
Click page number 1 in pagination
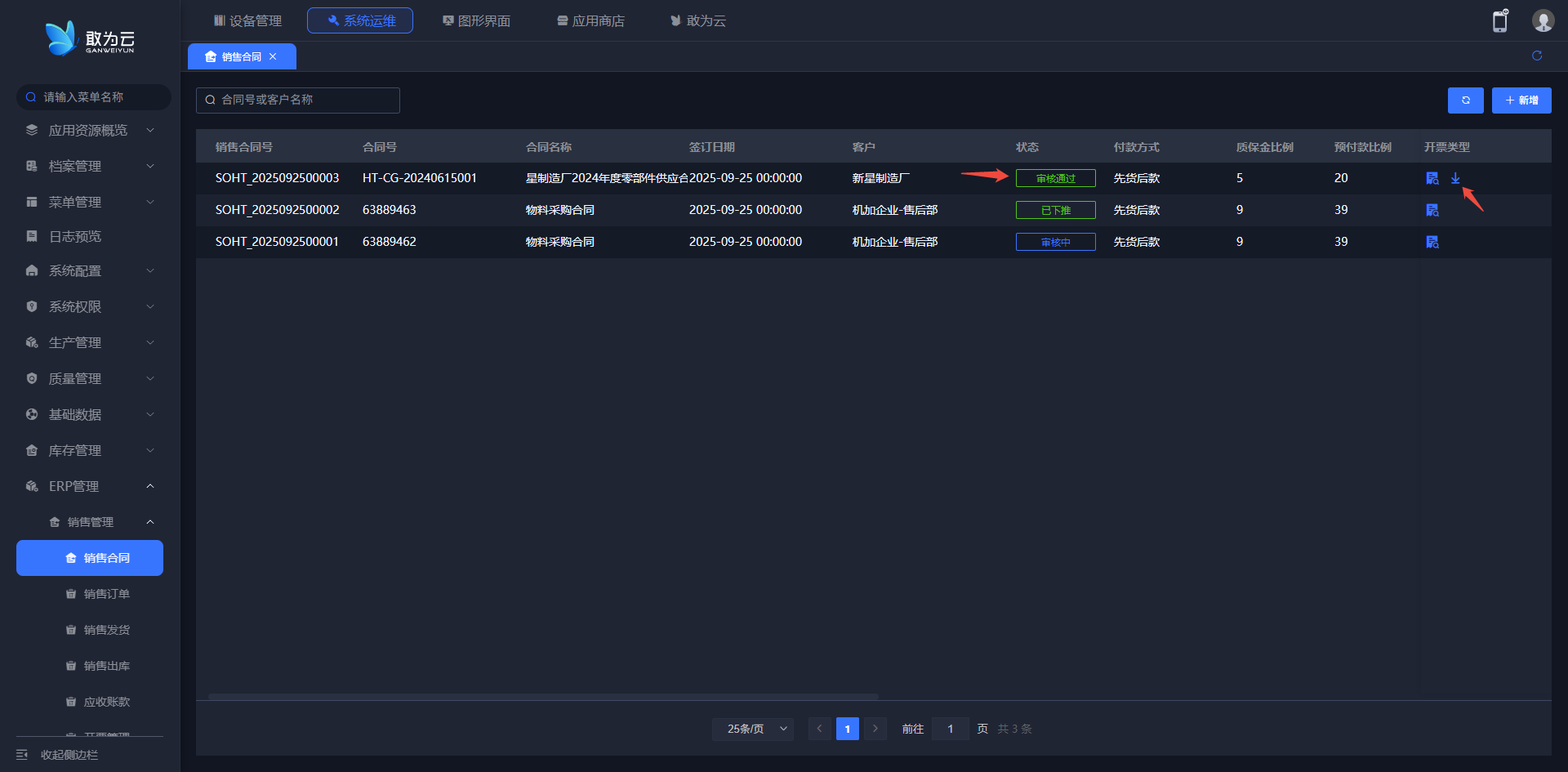[847, 729]
